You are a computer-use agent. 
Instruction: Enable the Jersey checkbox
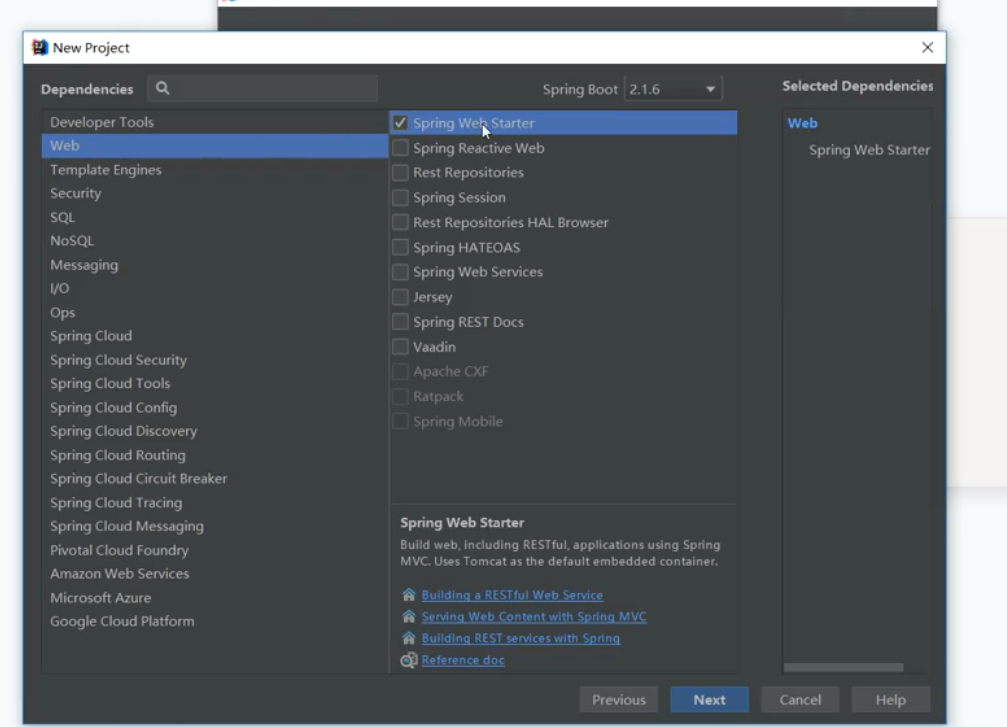[400, 297]
